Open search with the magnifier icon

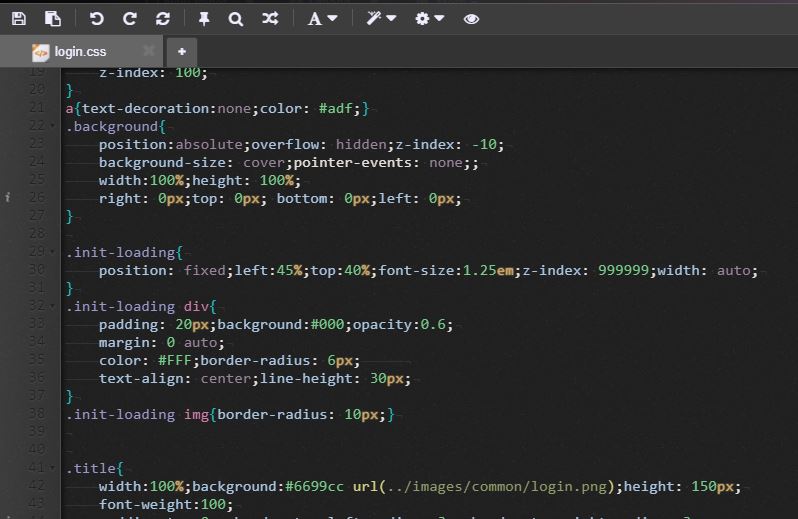236,18
